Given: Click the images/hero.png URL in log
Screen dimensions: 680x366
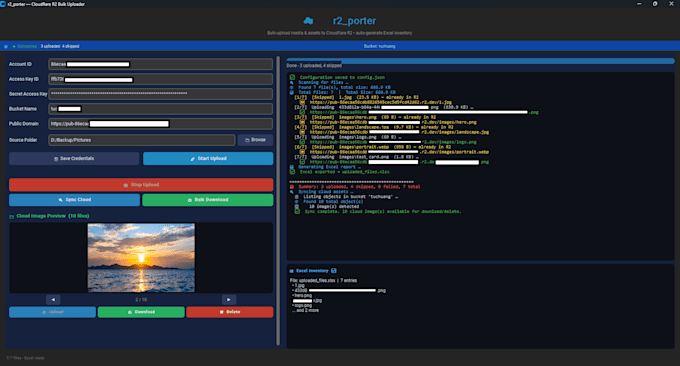Looking at the screenshot, I should click(393, 122).
